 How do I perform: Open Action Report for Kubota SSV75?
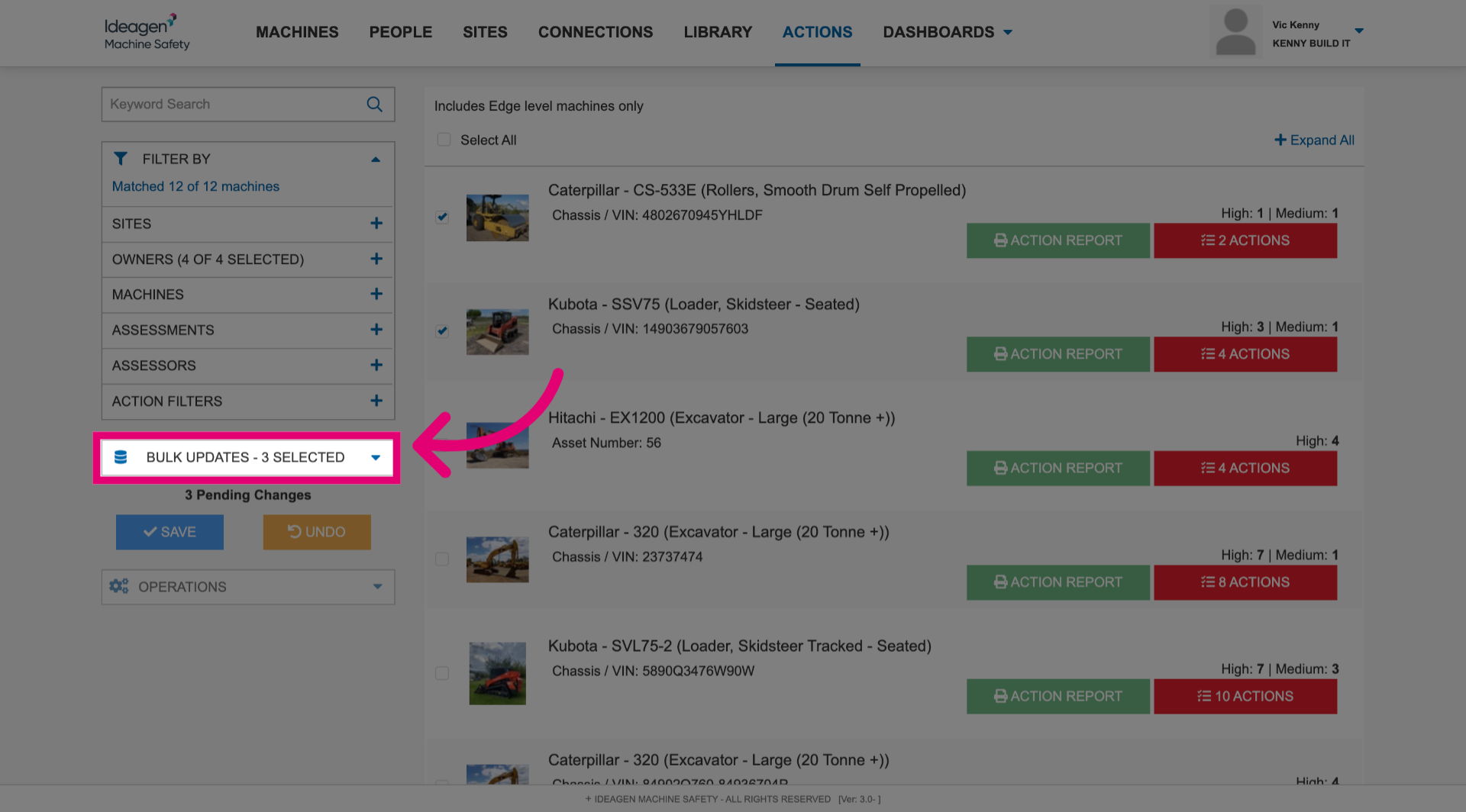(x=1058, y=354)
